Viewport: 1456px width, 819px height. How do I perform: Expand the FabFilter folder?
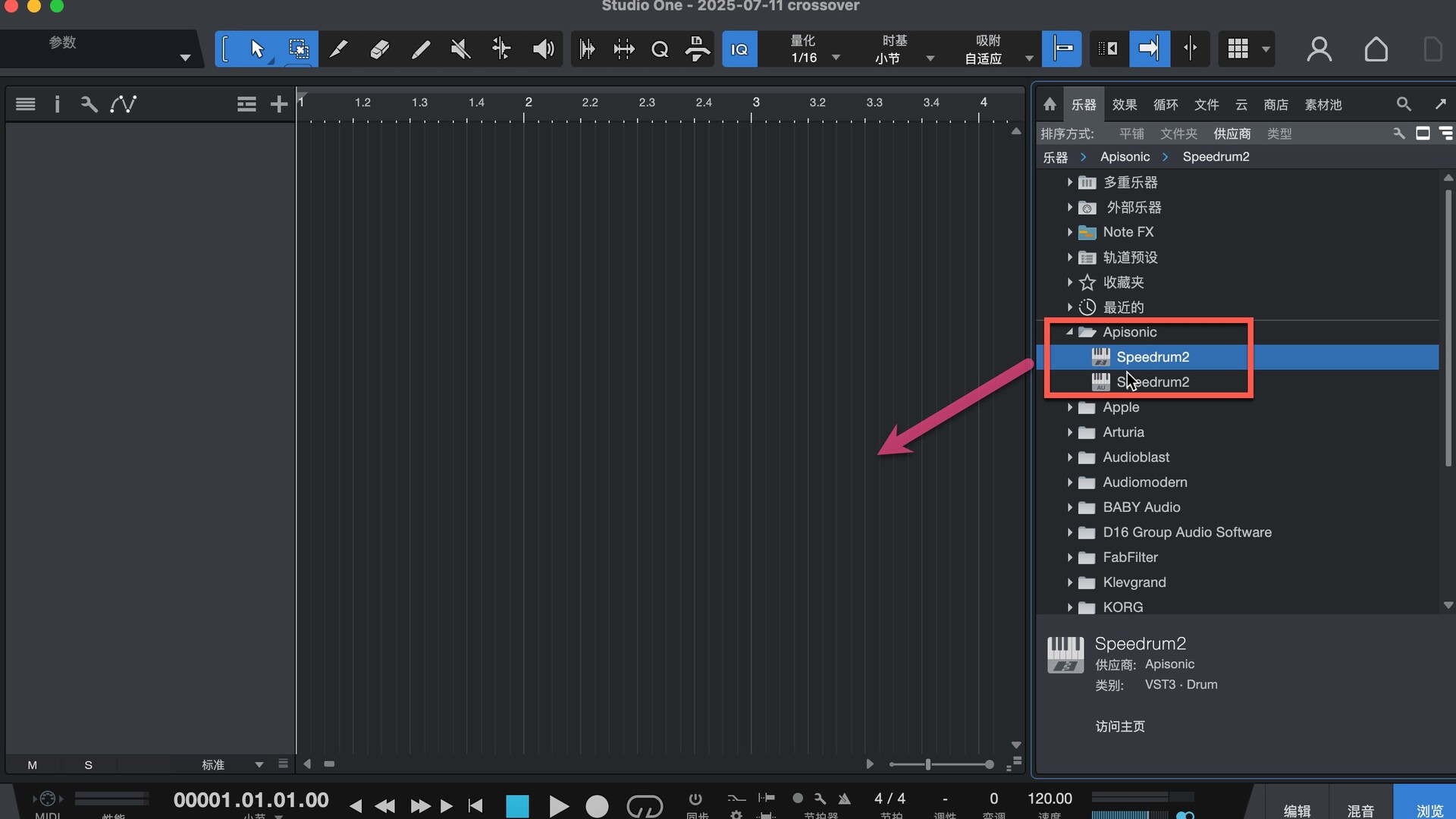[x=1069, y=557]
